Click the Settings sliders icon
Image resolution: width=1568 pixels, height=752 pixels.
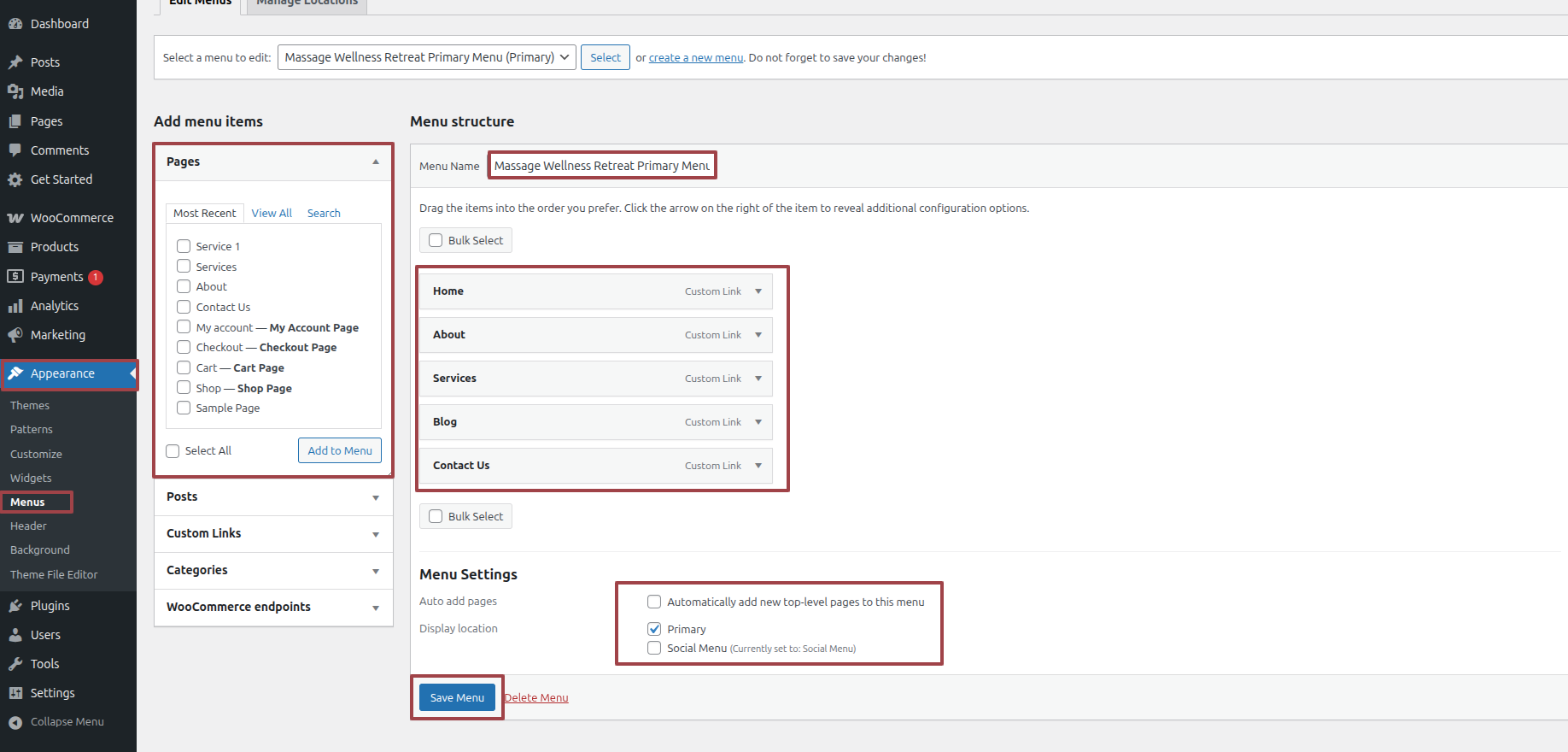pos(15,693)
